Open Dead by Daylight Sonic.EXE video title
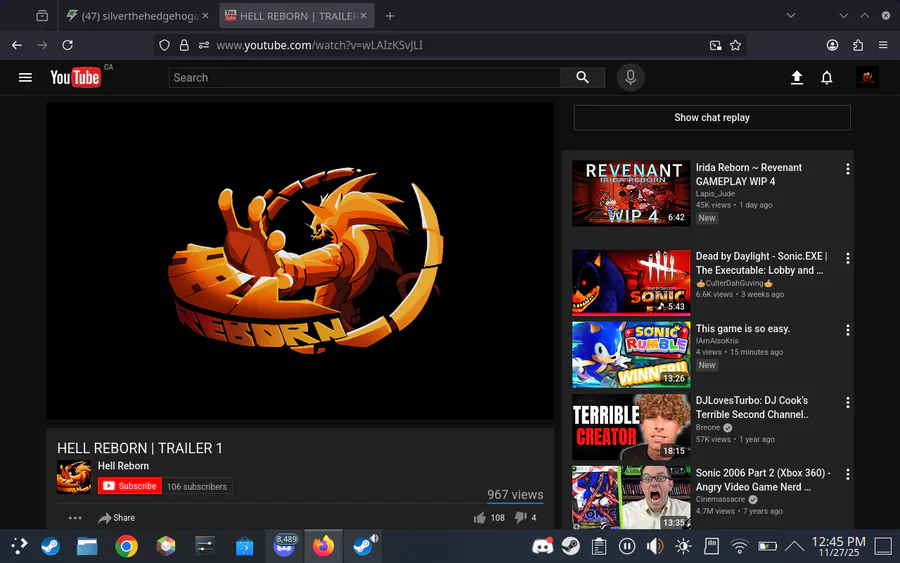Image resolution: width=900 pixels, height=563 pixels. (761, 263)
